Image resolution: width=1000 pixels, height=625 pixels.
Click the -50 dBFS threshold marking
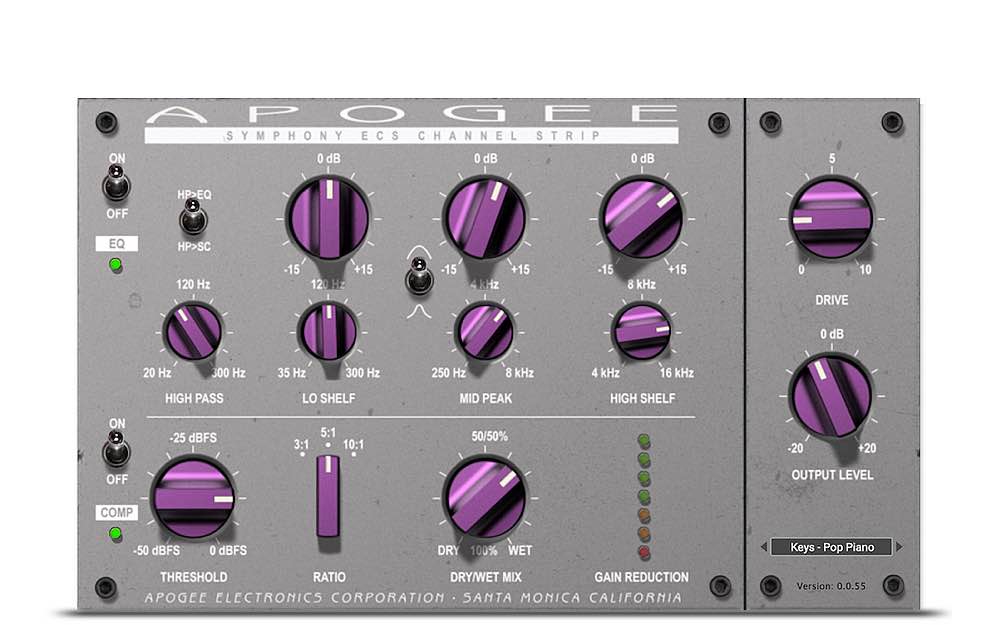[x=156, y=550]
